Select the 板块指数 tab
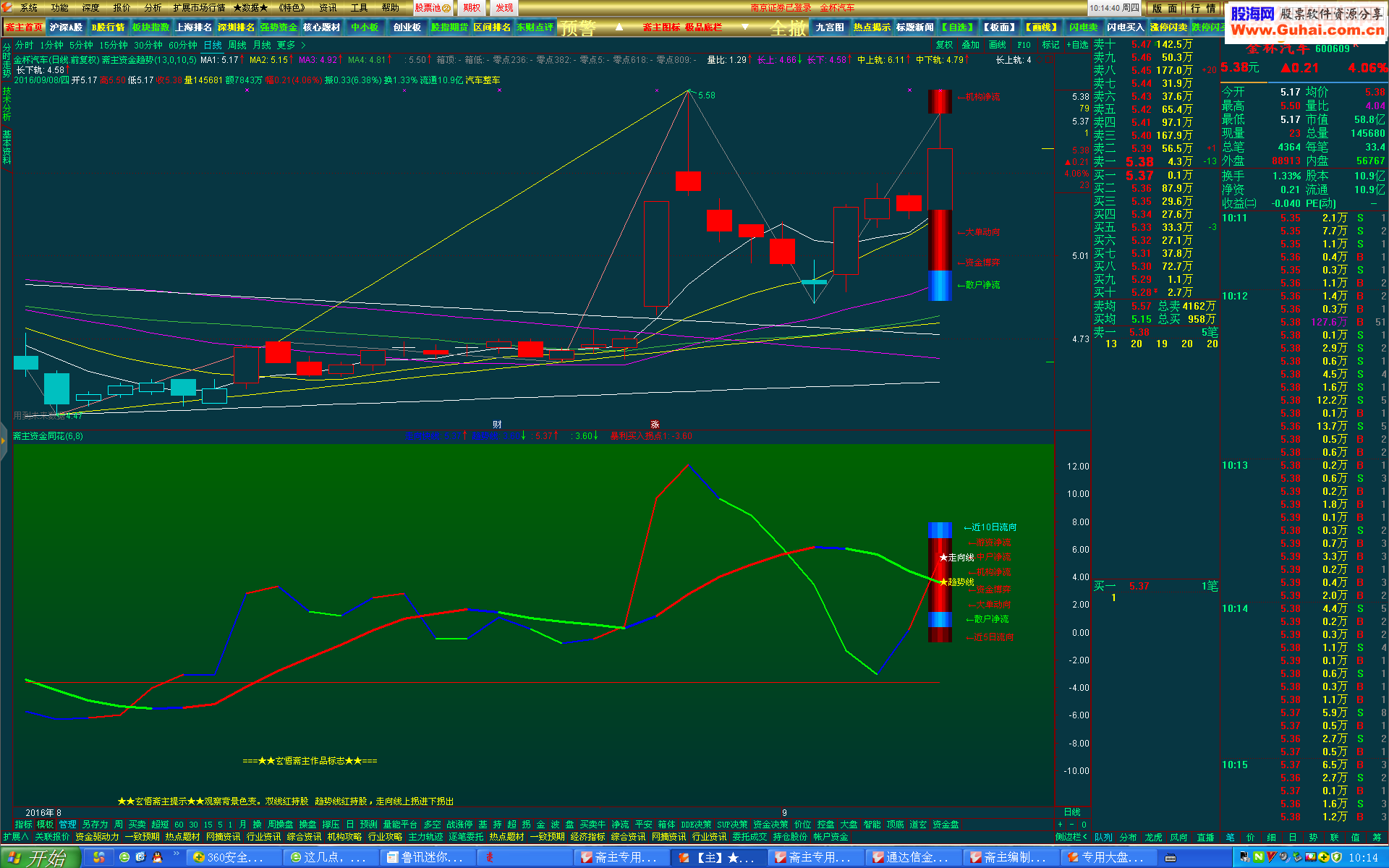 click(150, 27)
